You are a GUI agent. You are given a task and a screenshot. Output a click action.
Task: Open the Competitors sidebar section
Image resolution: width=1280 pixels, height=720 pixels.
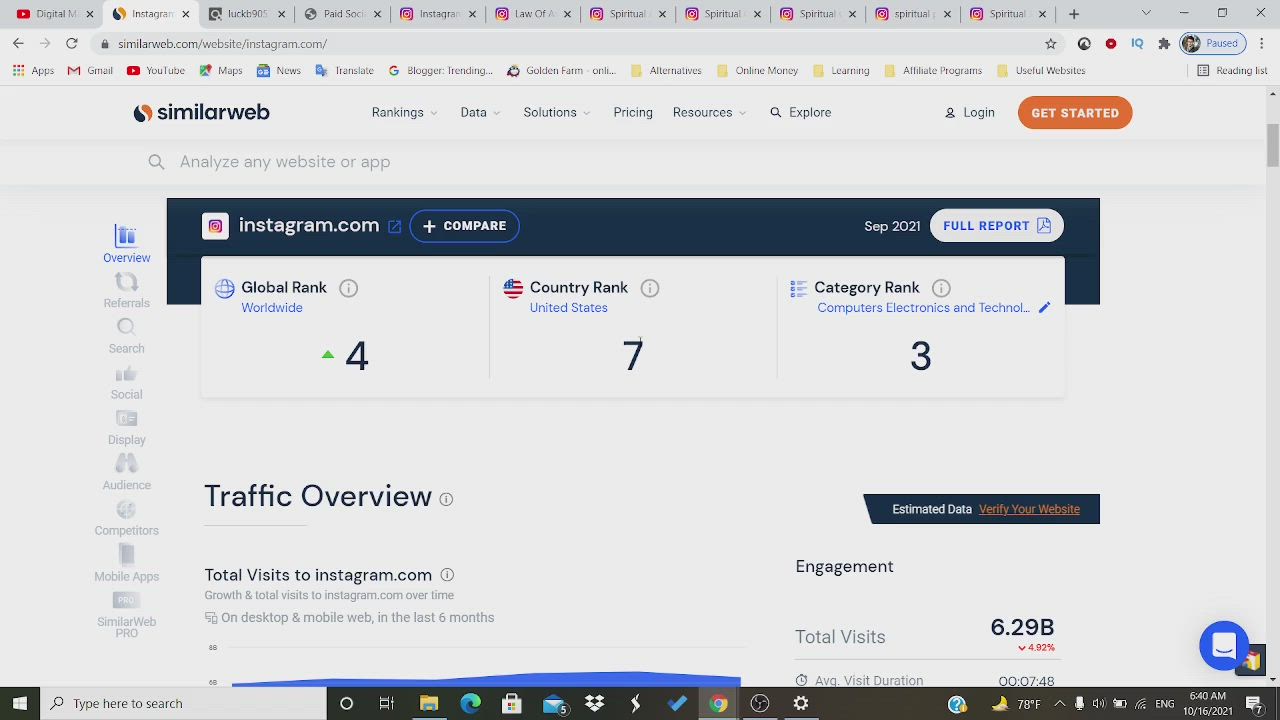click(x=126, y=518)
